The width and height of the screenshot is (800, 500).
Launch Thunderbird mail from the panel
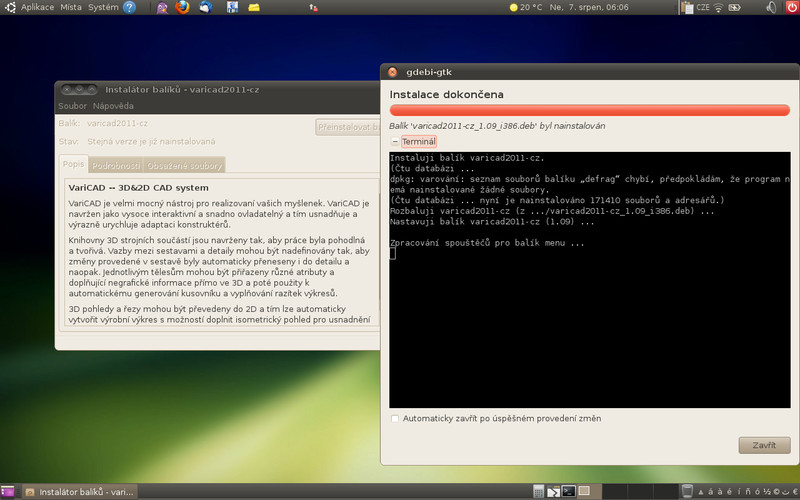click(206, 7)
